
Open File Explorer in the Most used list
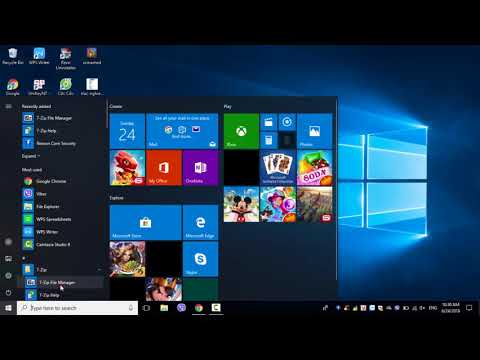tap(62, 207)
